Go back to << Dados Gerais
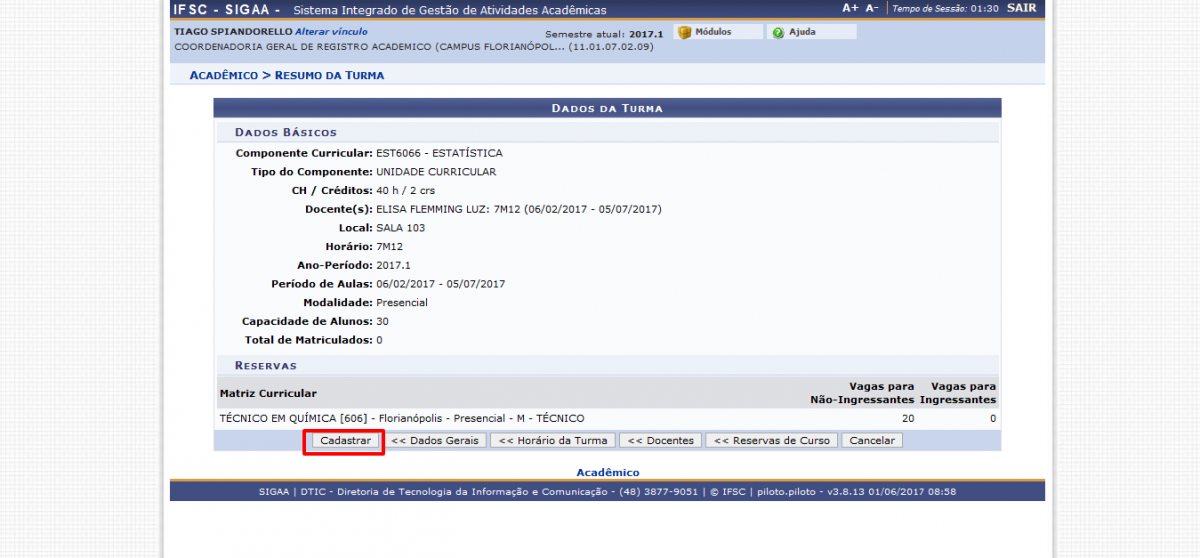 coord(437,440)
